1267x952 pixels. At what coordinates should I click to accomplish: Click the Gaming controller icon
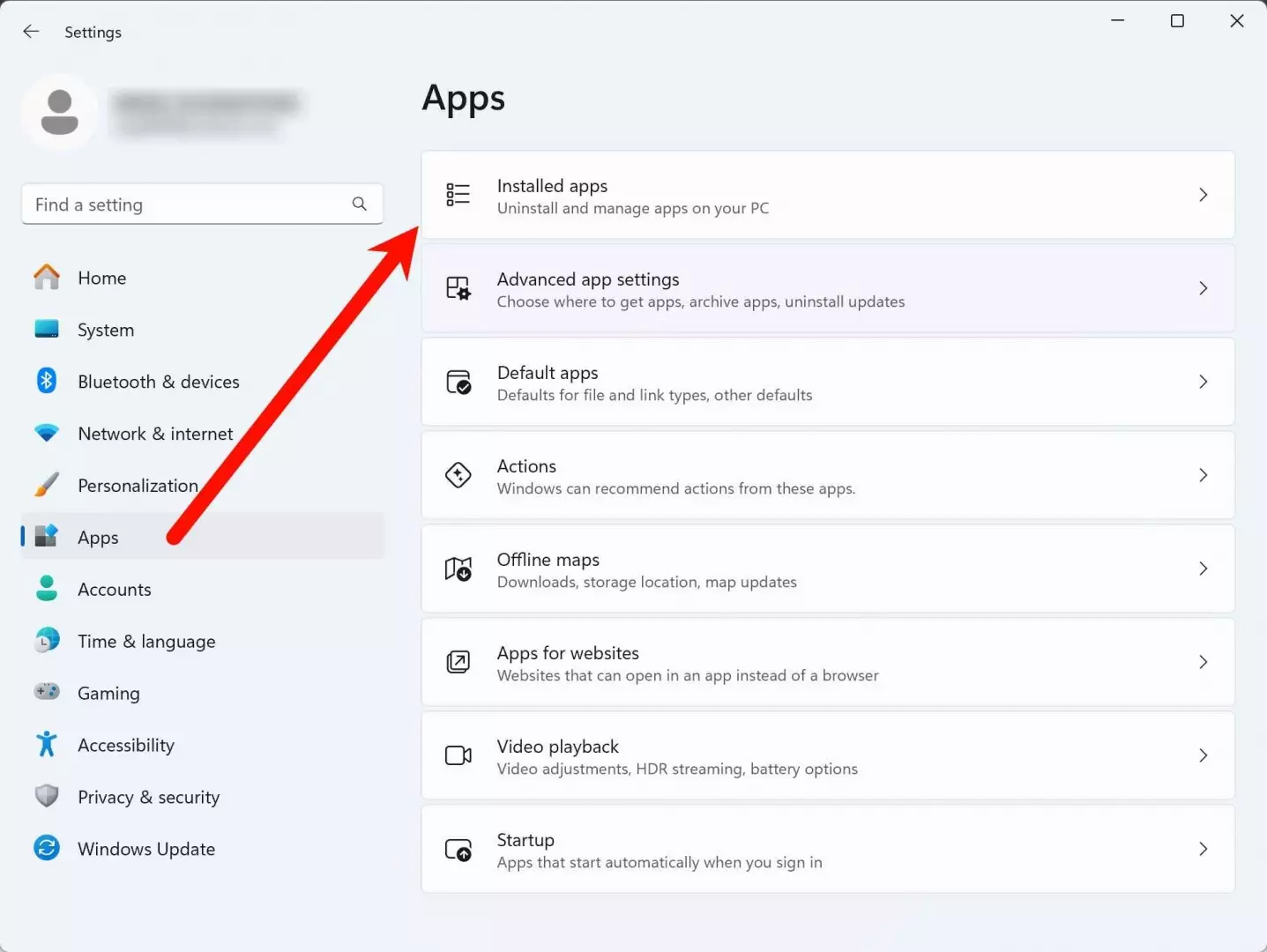point(47,692)
